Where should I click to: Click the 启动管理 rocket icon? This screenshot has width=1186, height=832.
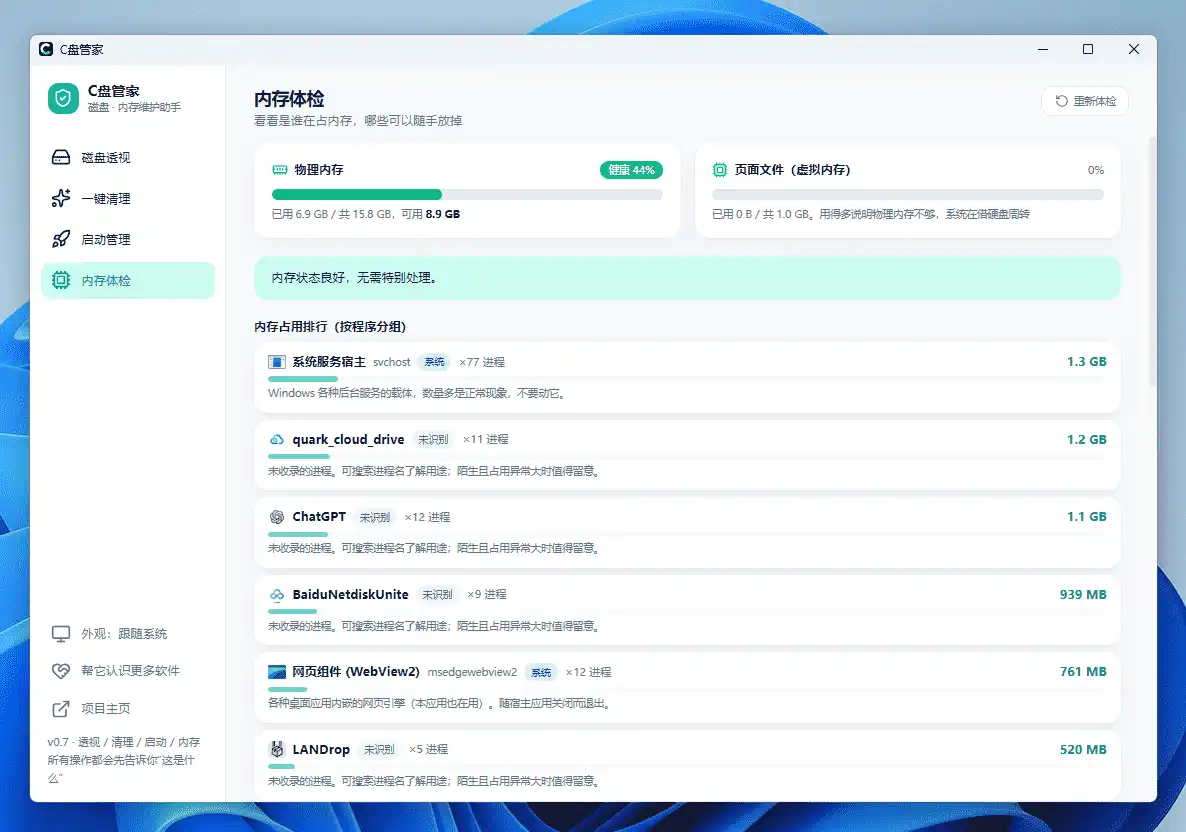coord(61,239)
